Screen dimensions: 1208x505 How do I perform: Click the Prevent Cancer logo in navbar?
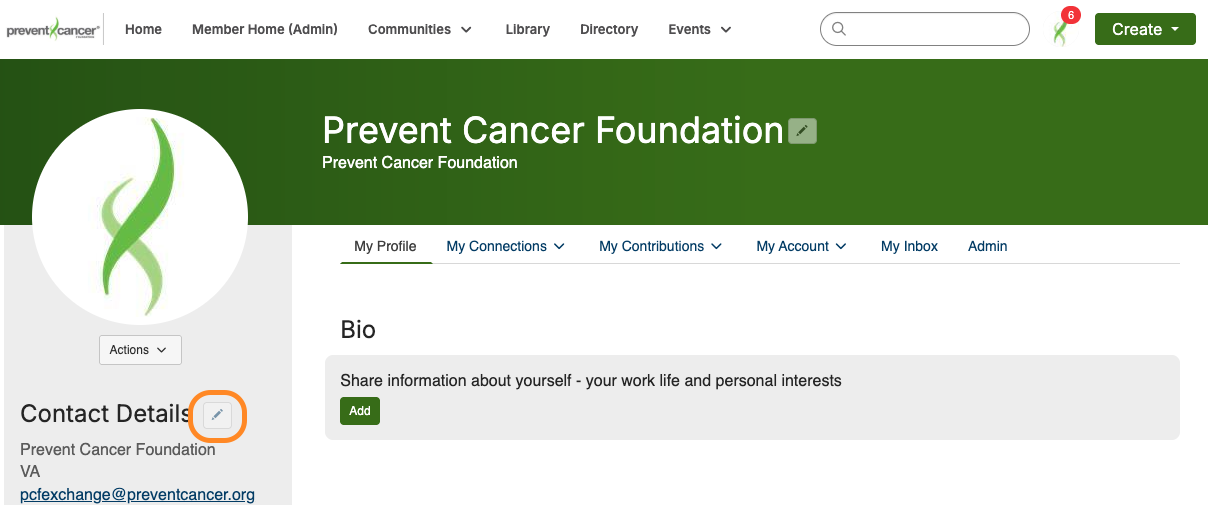[53, 30]
